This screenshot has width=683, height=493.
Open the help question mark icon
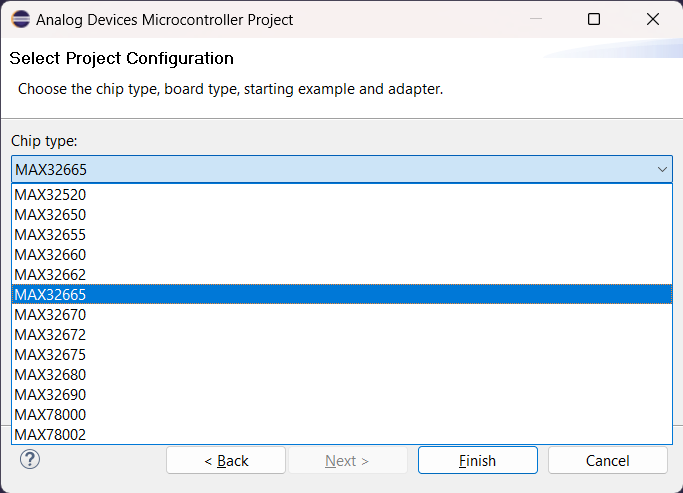coord(30,459)
